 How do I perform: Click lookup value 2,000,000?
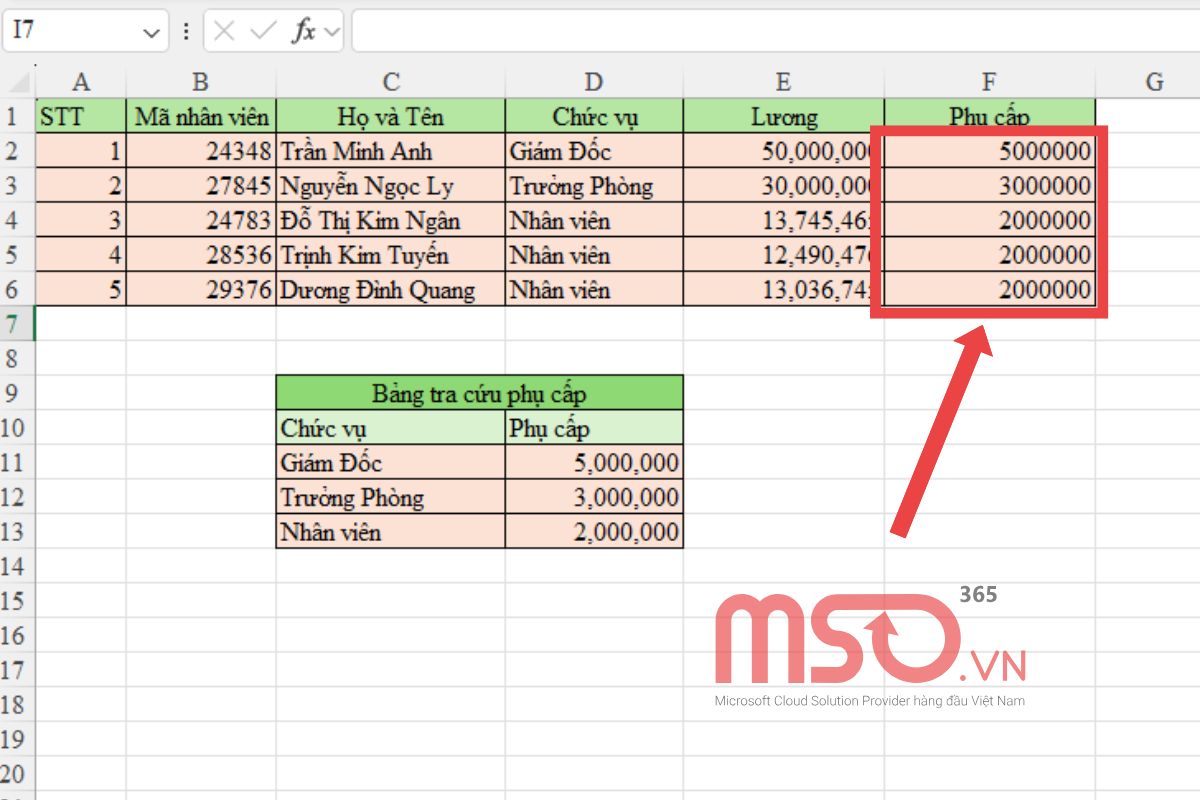click(594, 531)
